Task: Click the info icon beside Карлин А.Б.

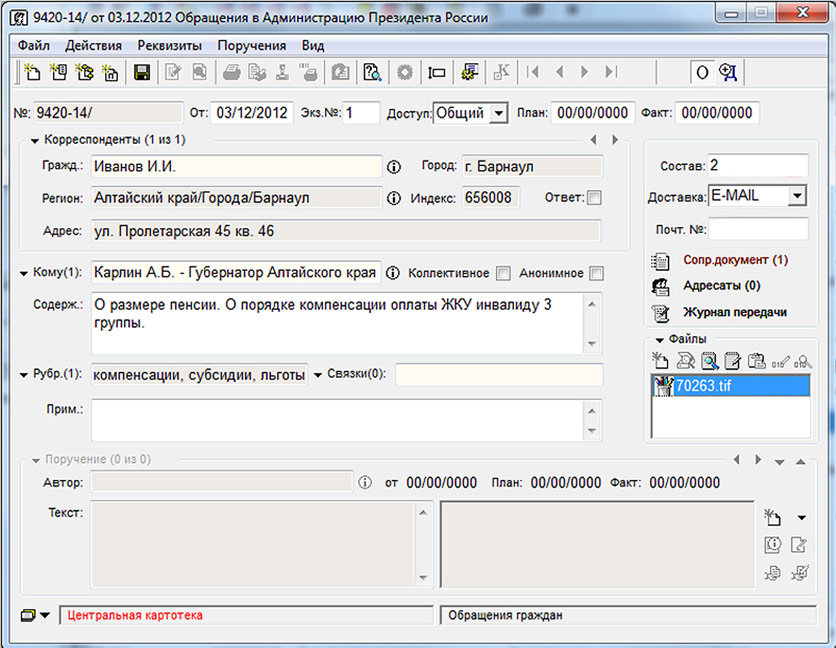Action: click(x=393, y=273)
